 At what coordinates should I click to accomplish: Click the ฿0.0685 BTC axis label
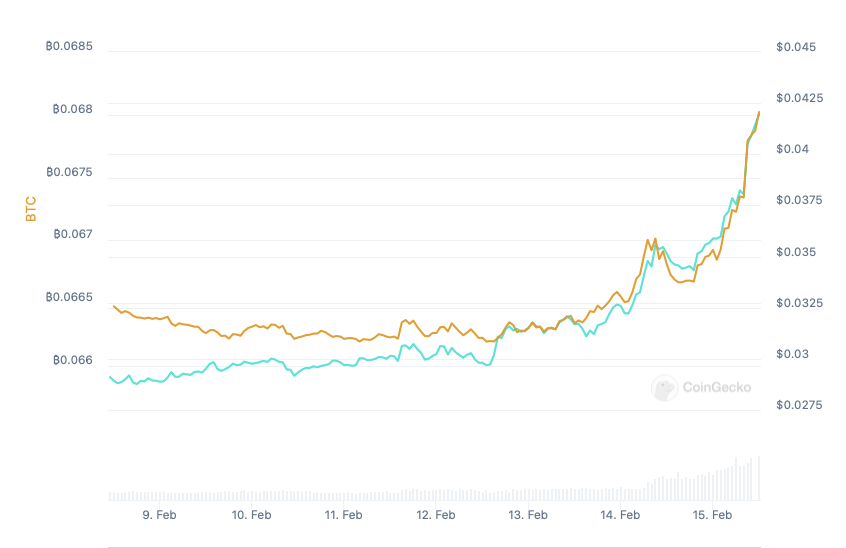pyautogui.click(x=69, y=46)
